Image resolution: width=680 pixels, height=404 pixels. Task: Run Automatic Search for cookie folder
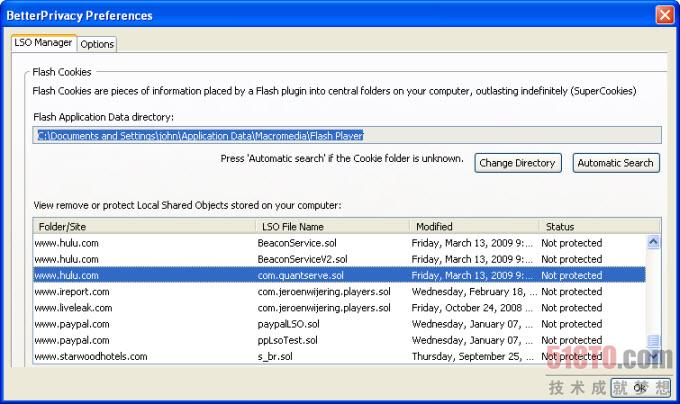616,163
